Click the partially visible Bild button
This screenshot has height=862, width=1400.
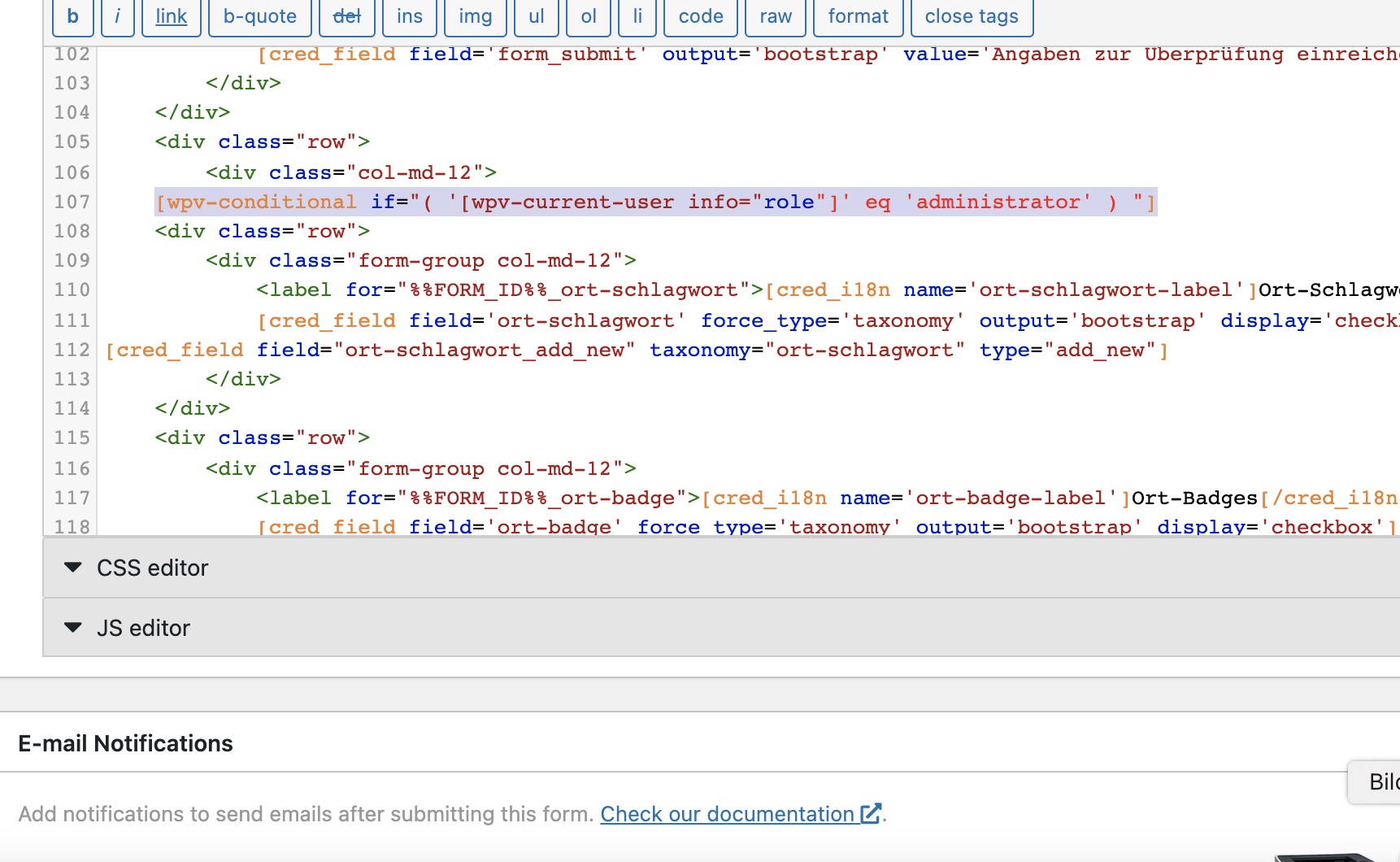pos(1374,782)
